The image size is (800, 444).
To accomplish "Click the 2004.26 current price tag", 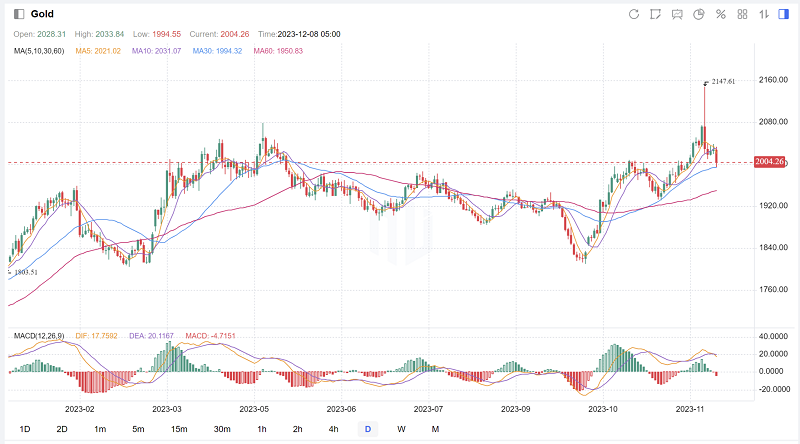I will [771, 162].
